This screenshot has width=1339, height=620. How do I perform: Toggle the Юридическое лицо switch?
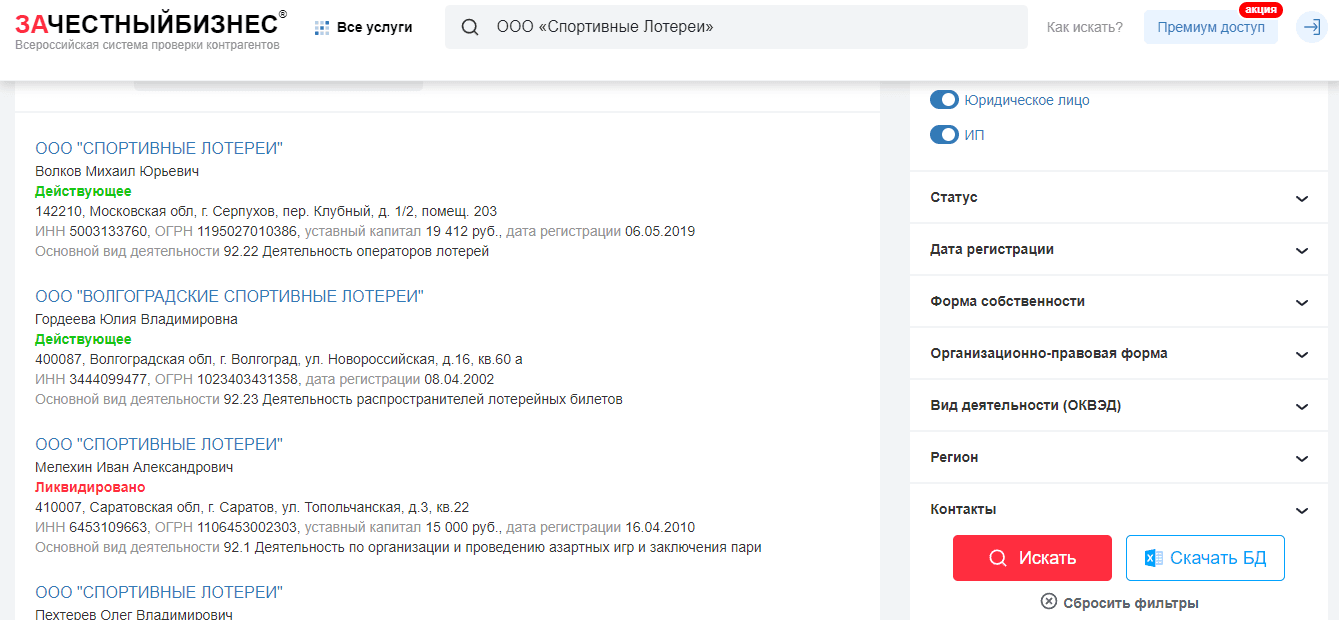click(x=944, y=100)
